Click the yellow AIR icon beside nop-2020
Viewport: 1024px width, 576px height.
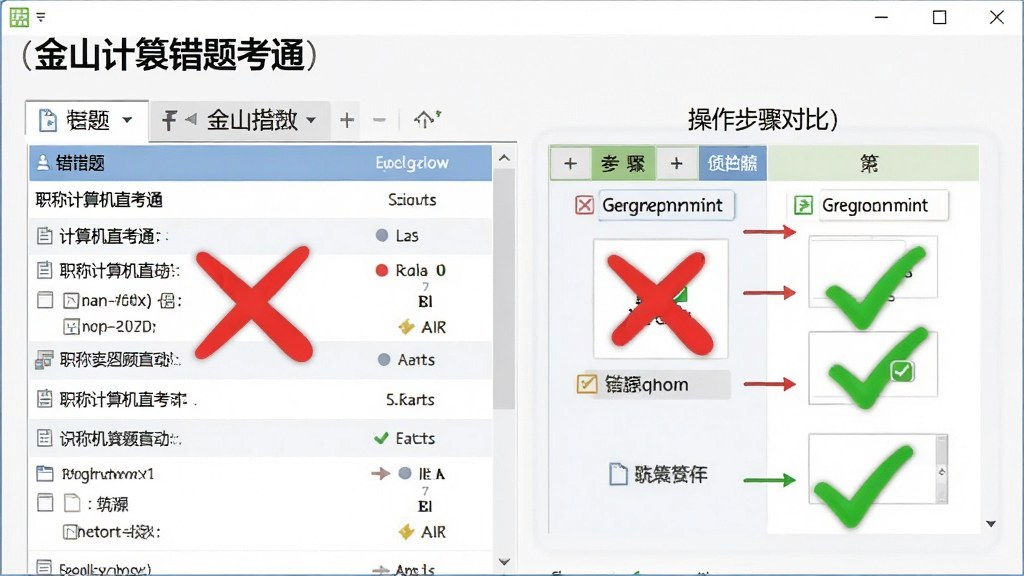pyautogui.click(x=406, y=327)
